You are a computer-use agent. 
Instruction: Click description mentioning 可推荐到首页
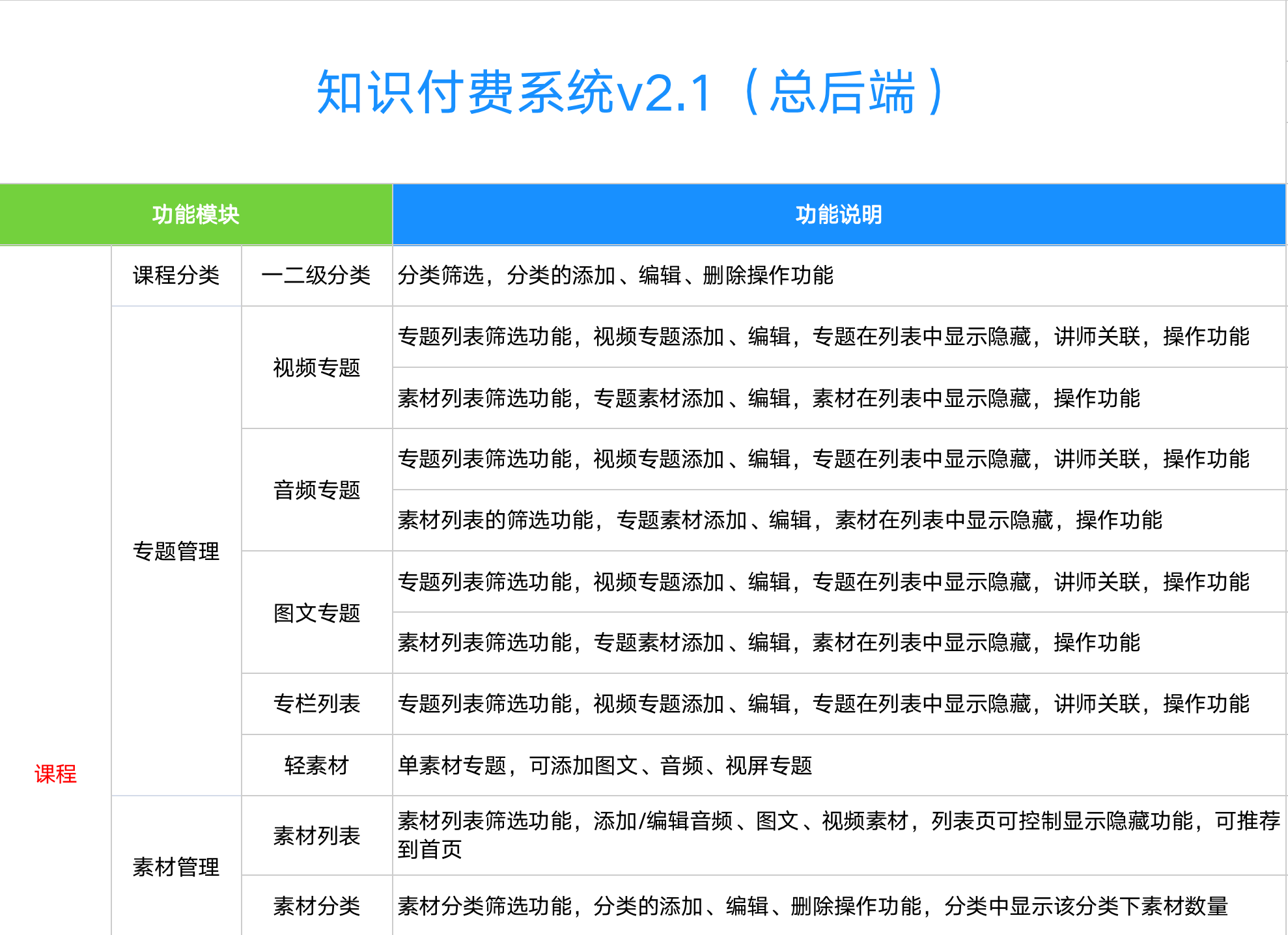[839, 835]
